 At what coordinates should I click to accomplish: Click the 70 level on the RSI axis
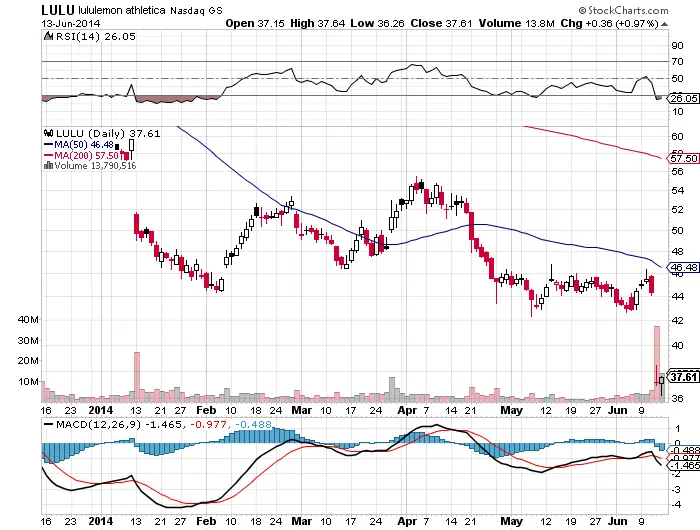[677, 62]
